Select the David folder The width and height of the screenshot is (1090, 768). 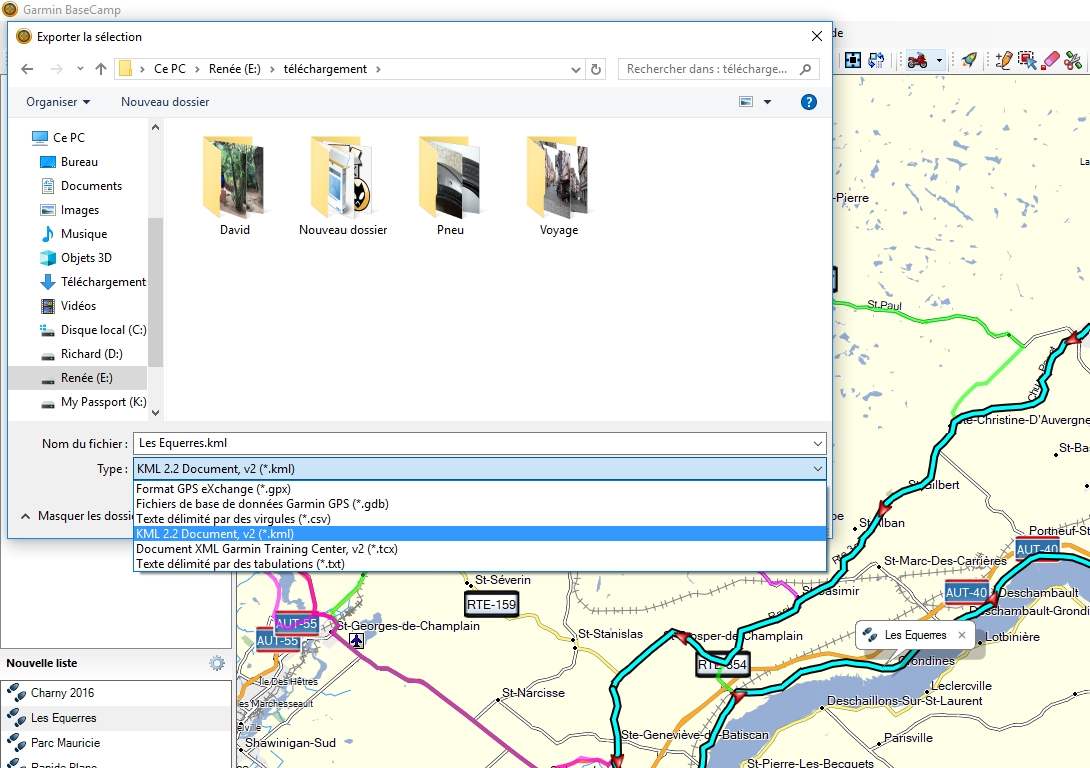(x=235, y=186)
